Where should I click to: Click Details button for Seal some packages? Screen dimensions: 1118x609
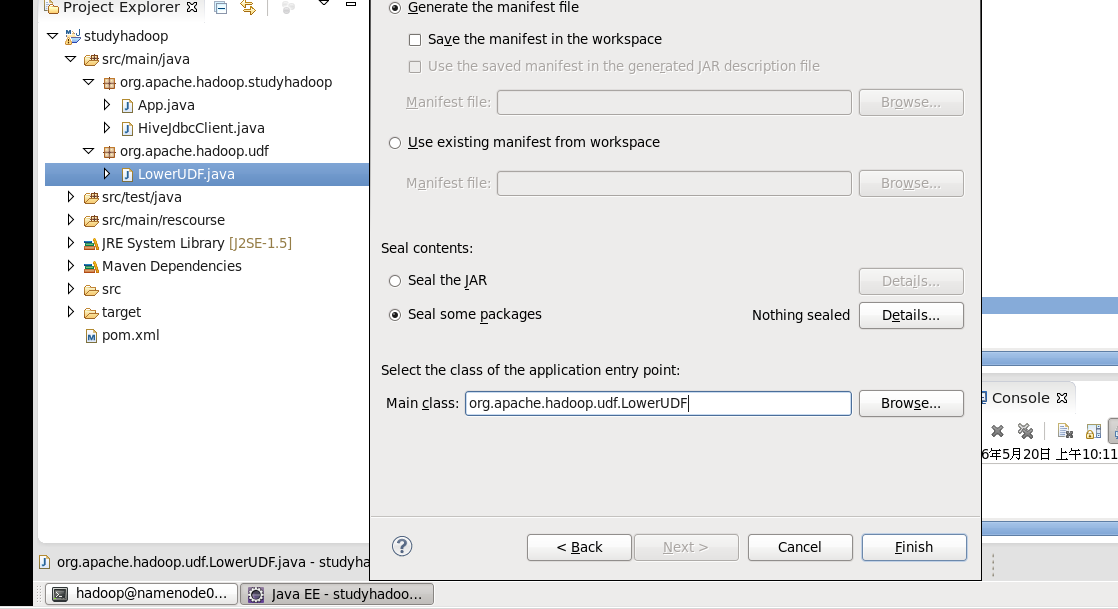(911, 315)
